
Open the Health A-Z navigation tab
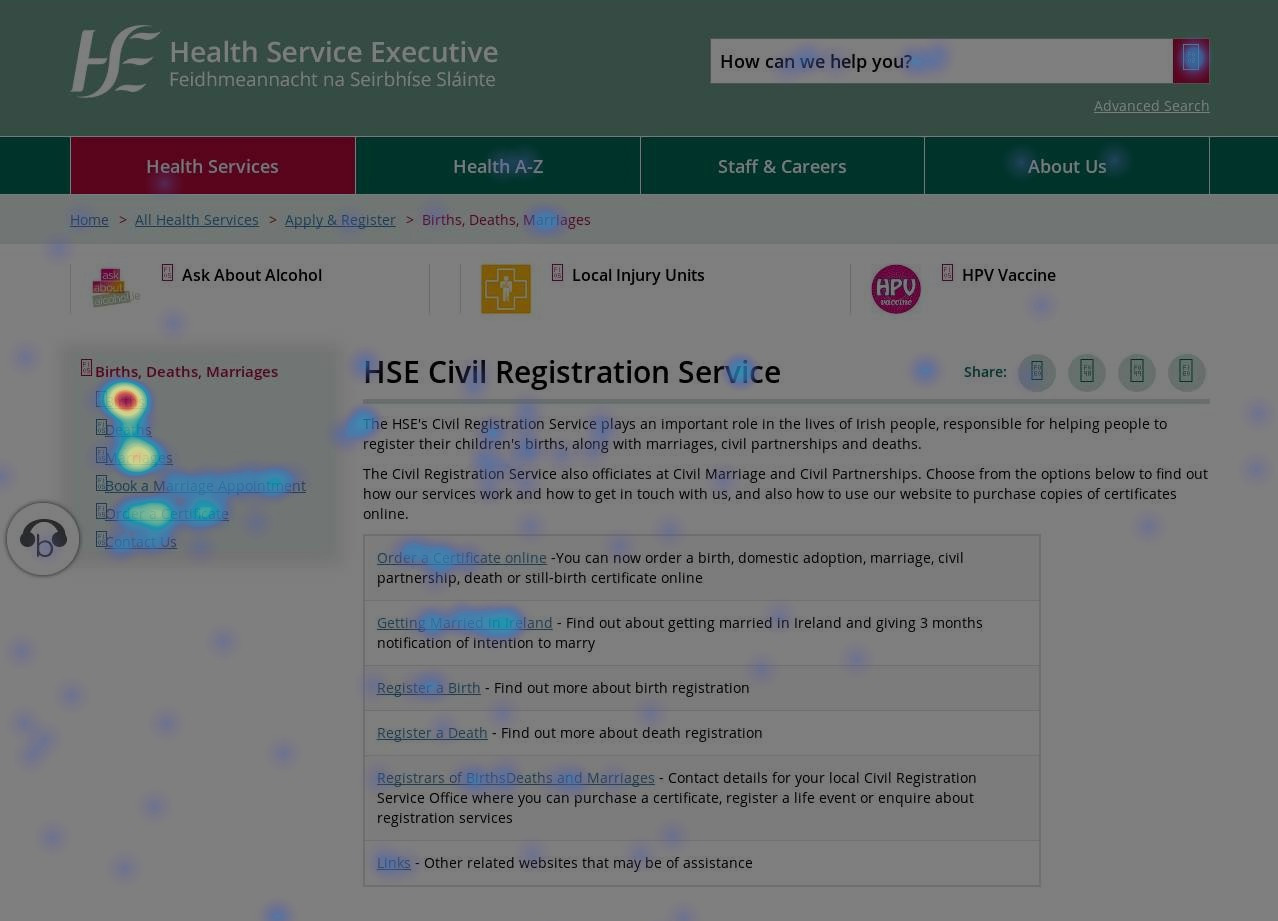(498, 166)
